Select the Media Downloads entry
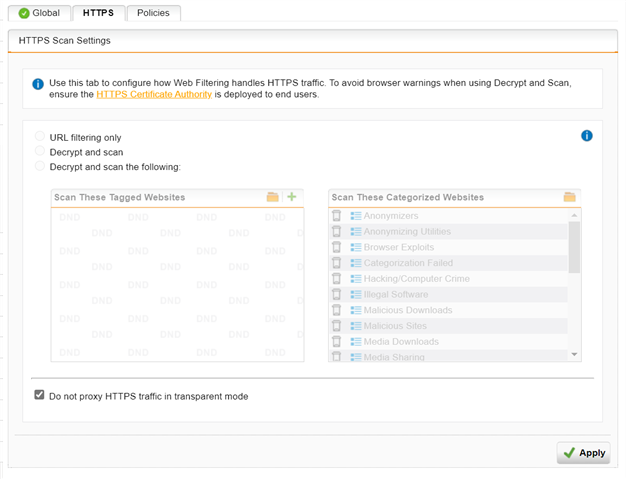This screenshot has width=626, height=479. point(401,342)
